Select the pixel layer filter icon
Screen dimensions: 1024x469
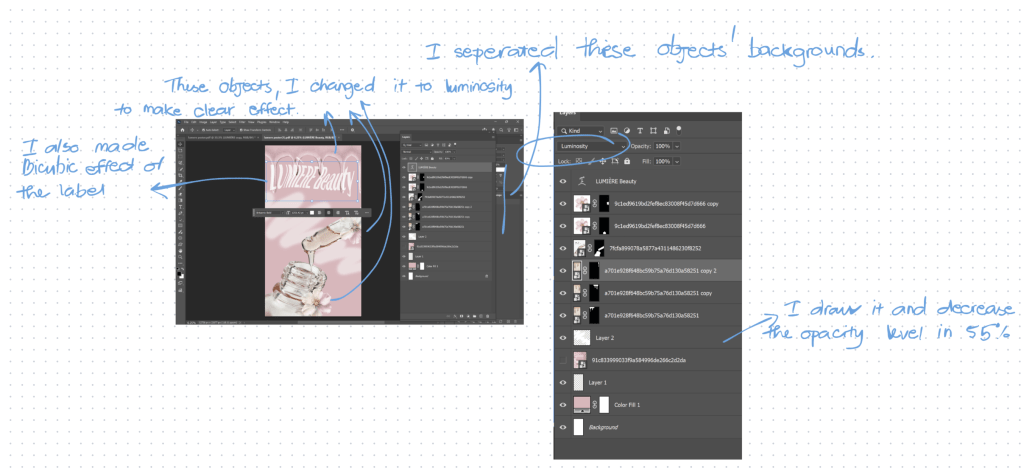click(x=614, y=130)
